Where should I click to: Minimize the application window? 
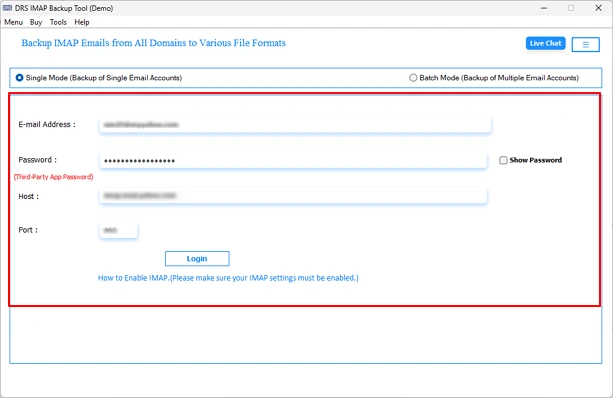[x=544, y=8]
